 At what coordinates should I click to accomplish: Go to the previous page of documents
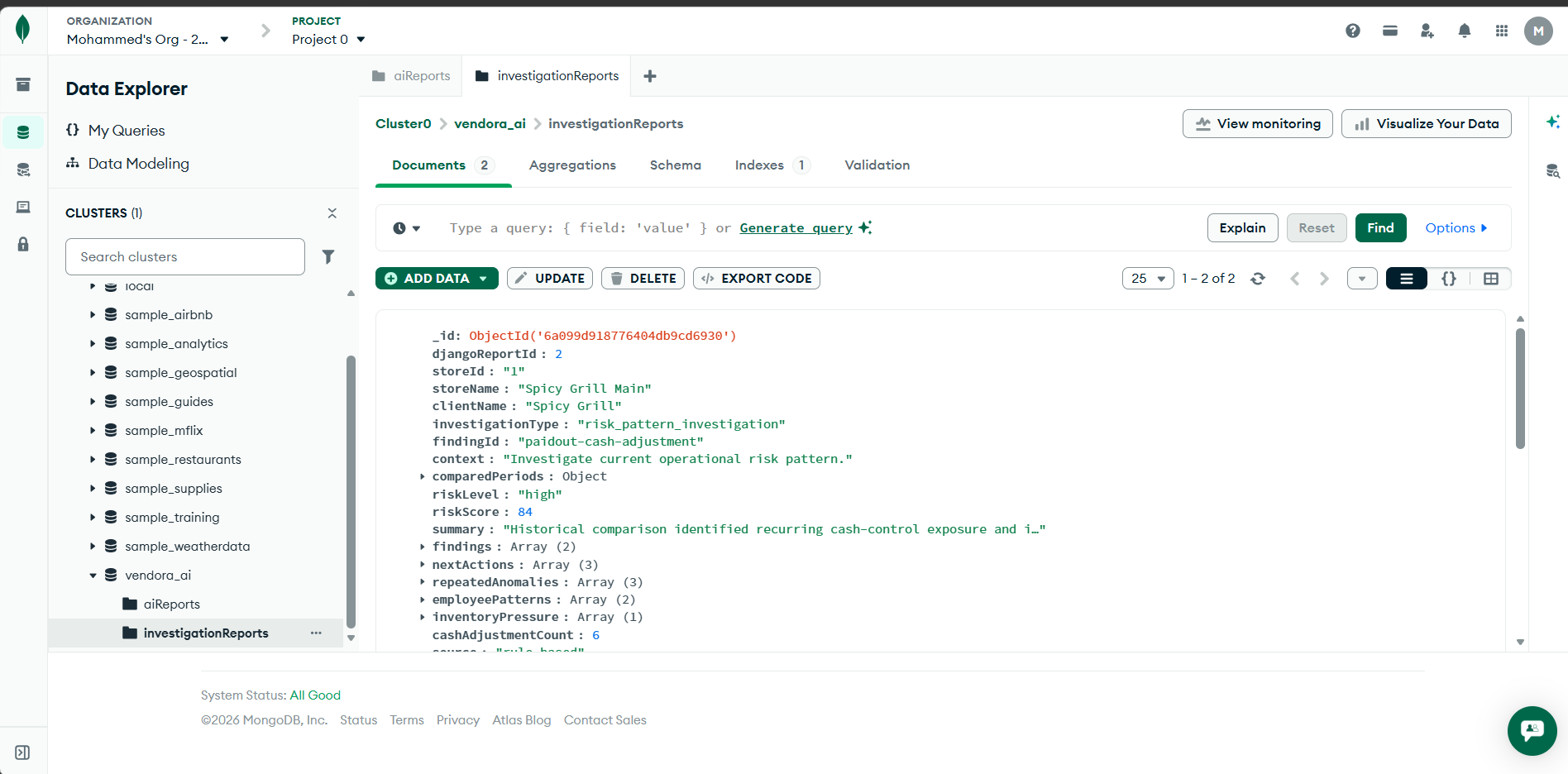click(x=1295, y=279)
